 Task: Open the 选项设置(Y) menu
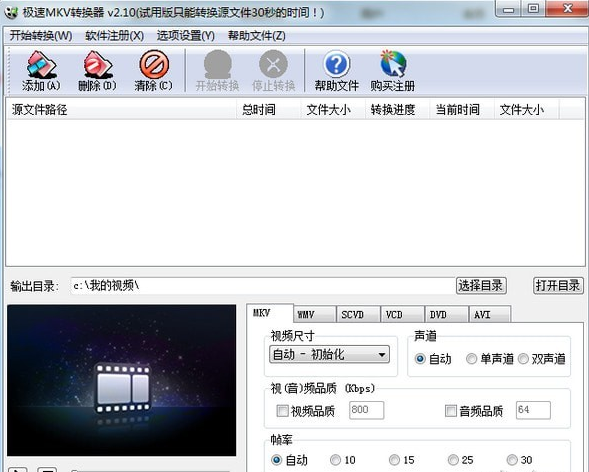coord(186,36)
